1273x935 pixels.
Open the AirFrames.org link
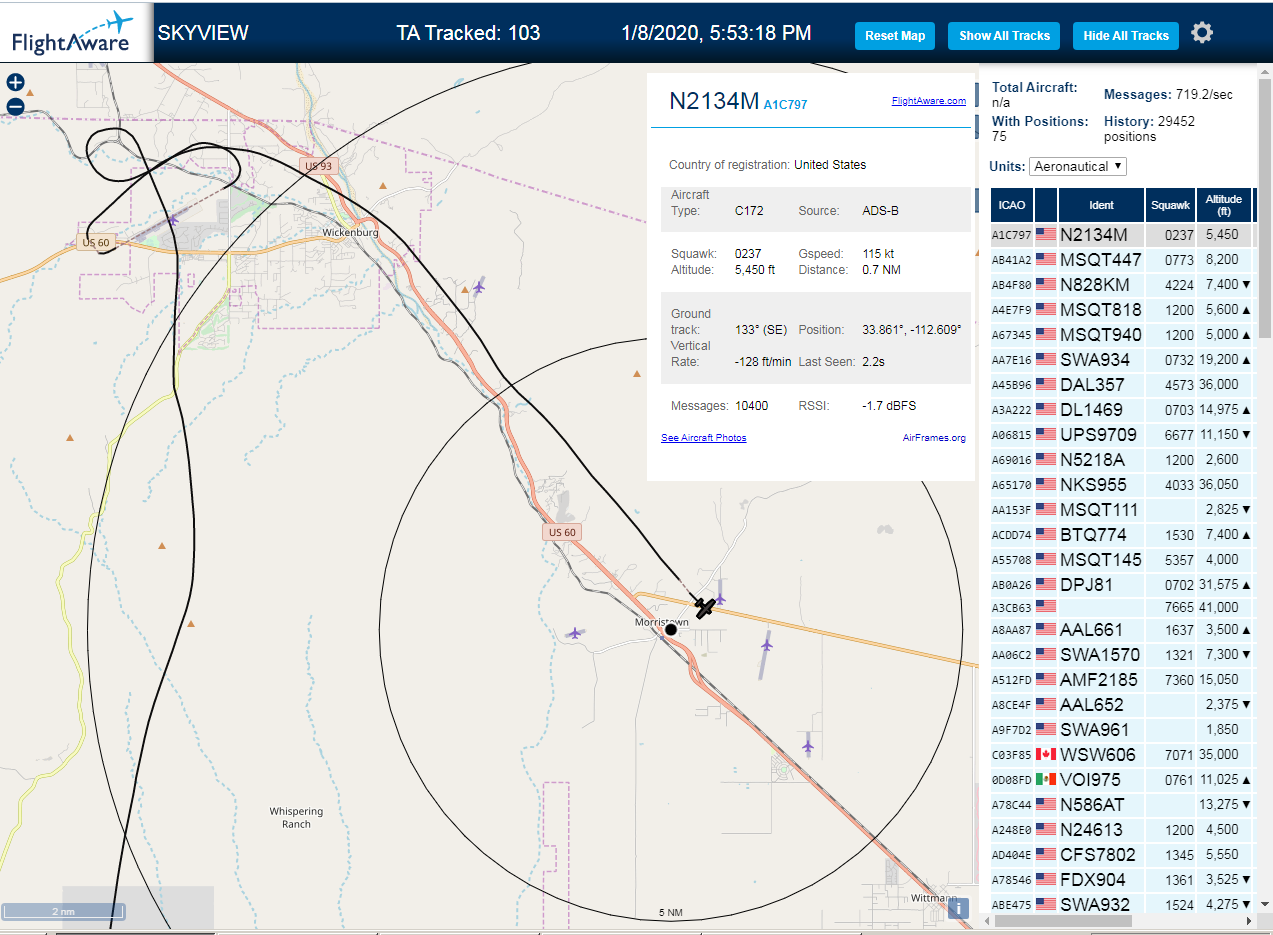point(934,438)
